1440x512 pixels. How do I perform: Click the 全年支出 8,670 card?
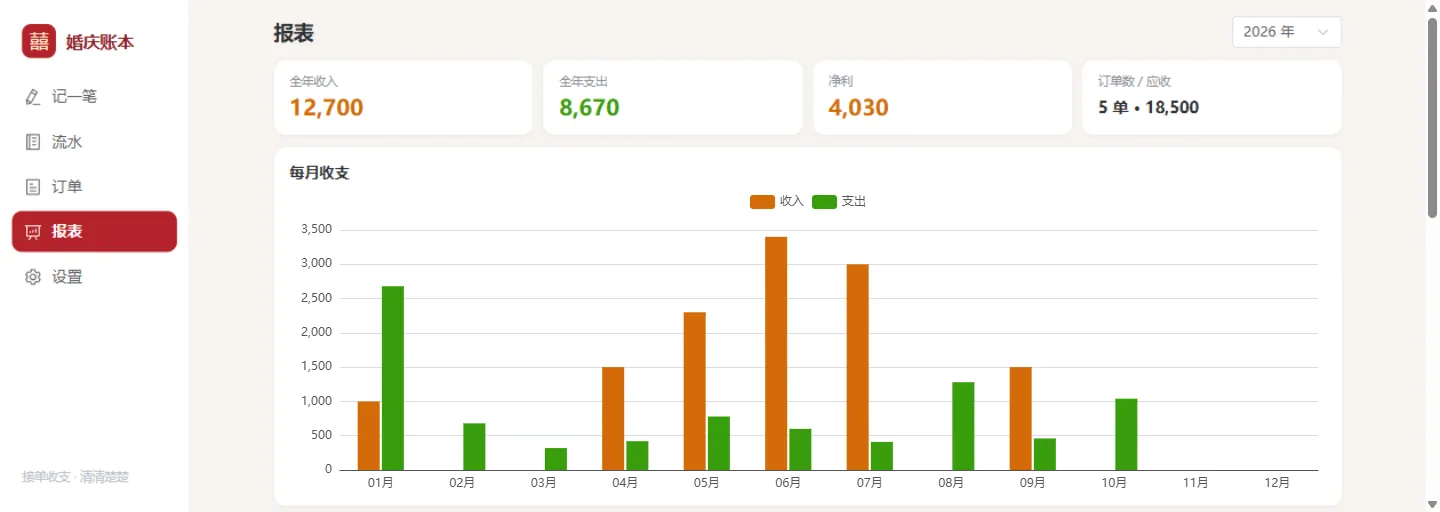coord(672,97)
